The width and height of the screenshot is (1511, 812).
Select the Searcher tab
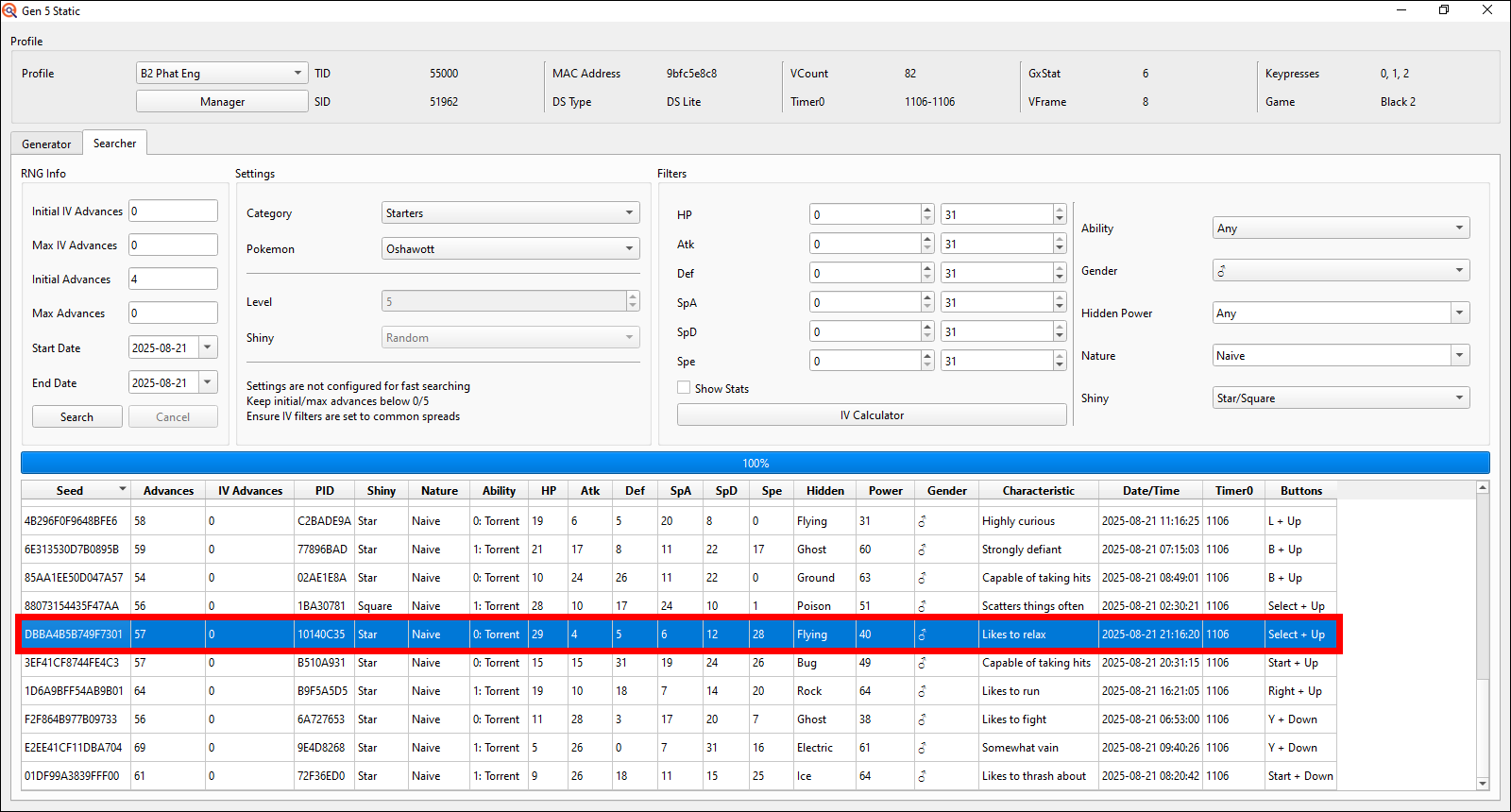(114, 144)
